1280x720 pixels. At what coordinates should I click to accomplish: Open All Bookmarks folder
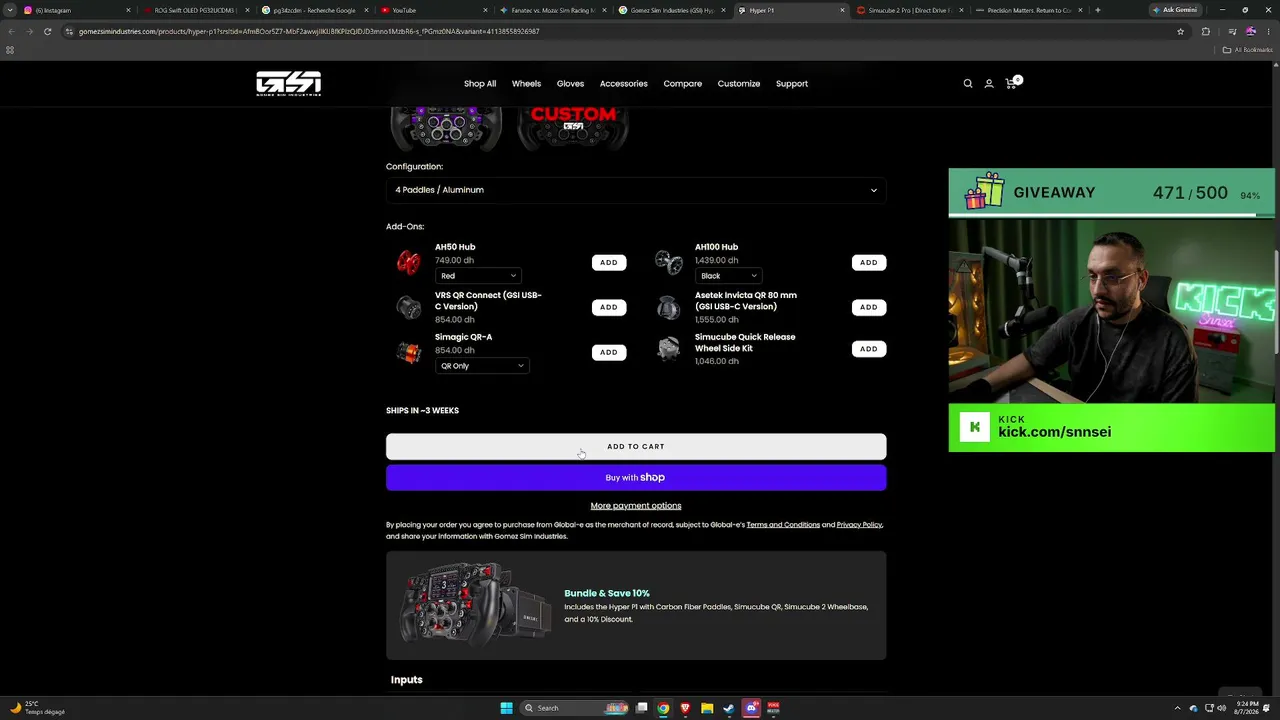(1250, 50)
